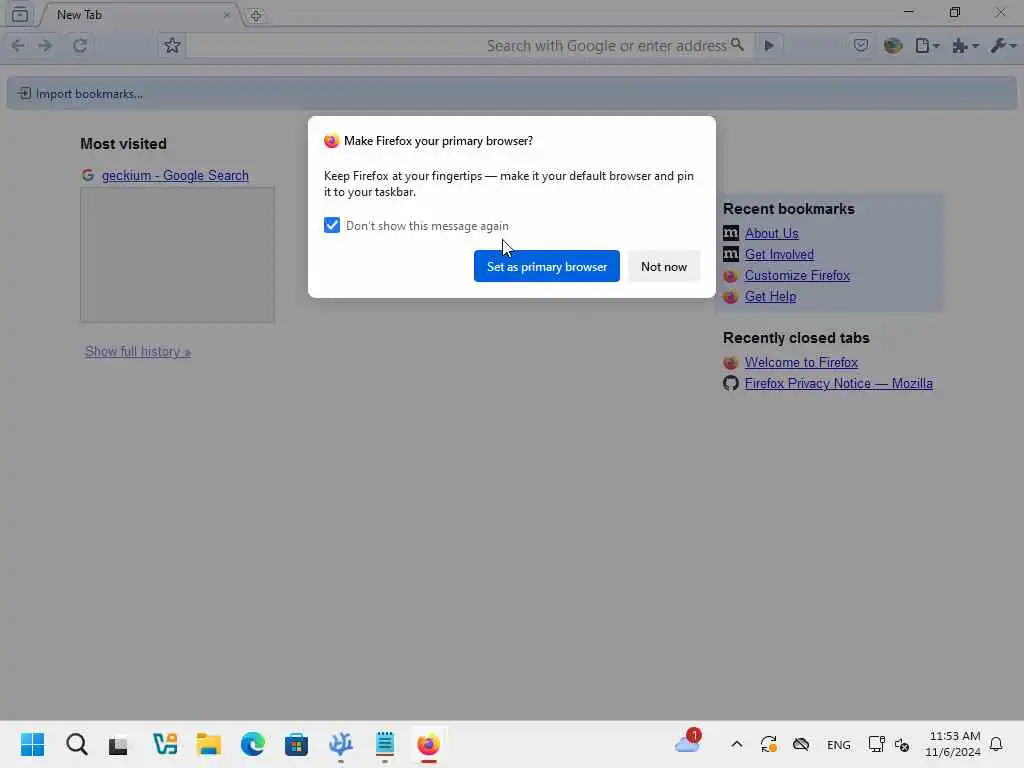Image resolution: width=1024 pixels, height=768 pixels.
Task: Open the notification bell in taskbar
Action: (x=997, y=744)
